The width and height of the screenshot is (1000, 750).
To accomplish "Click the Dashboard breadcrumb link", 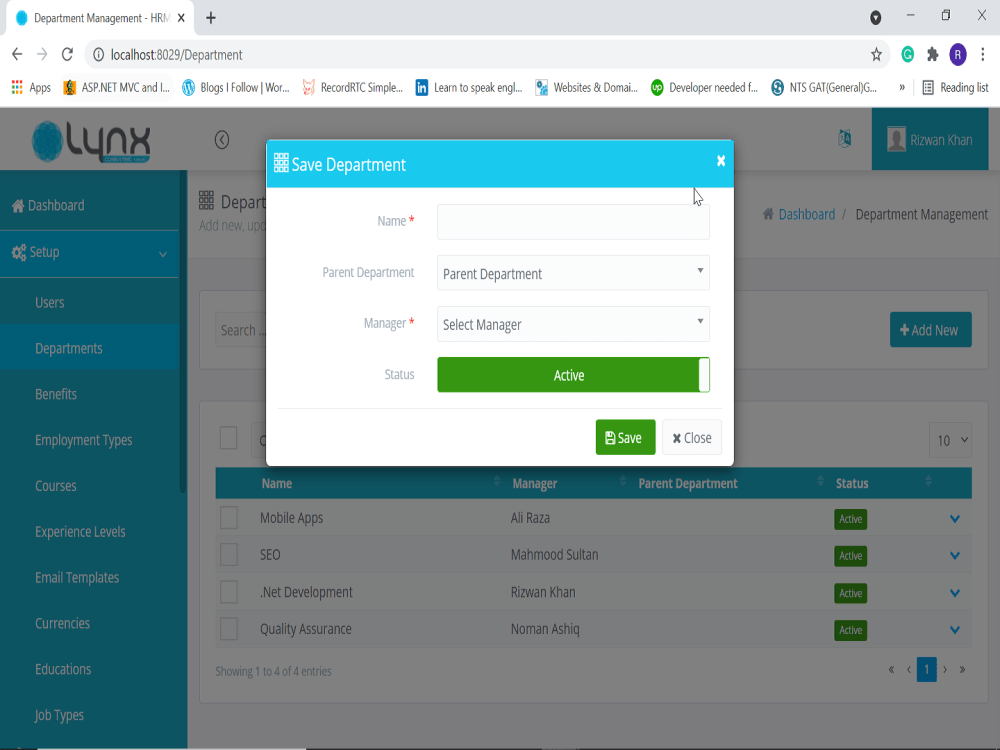I will pos(806,214).
